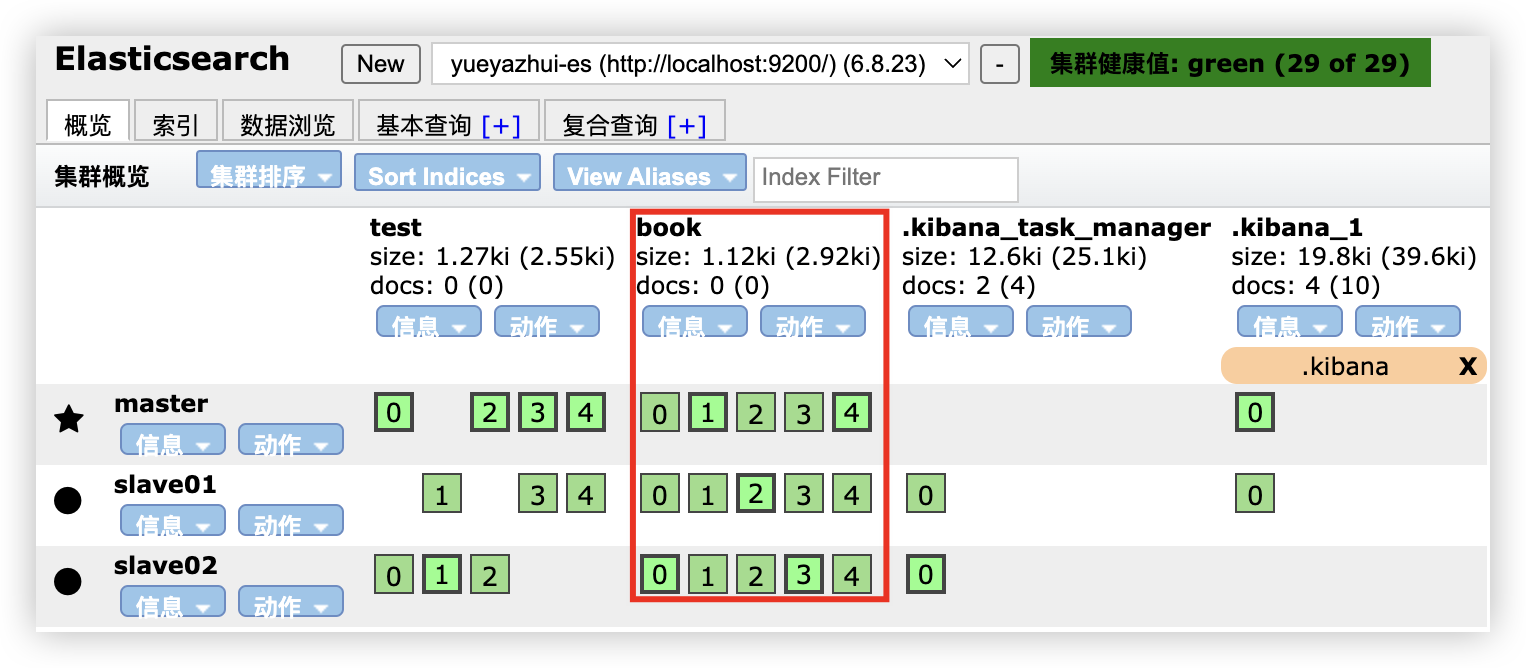Open 信息 menu for the master node
This screenshot has height=668, width=1526.
click(173, 440)
